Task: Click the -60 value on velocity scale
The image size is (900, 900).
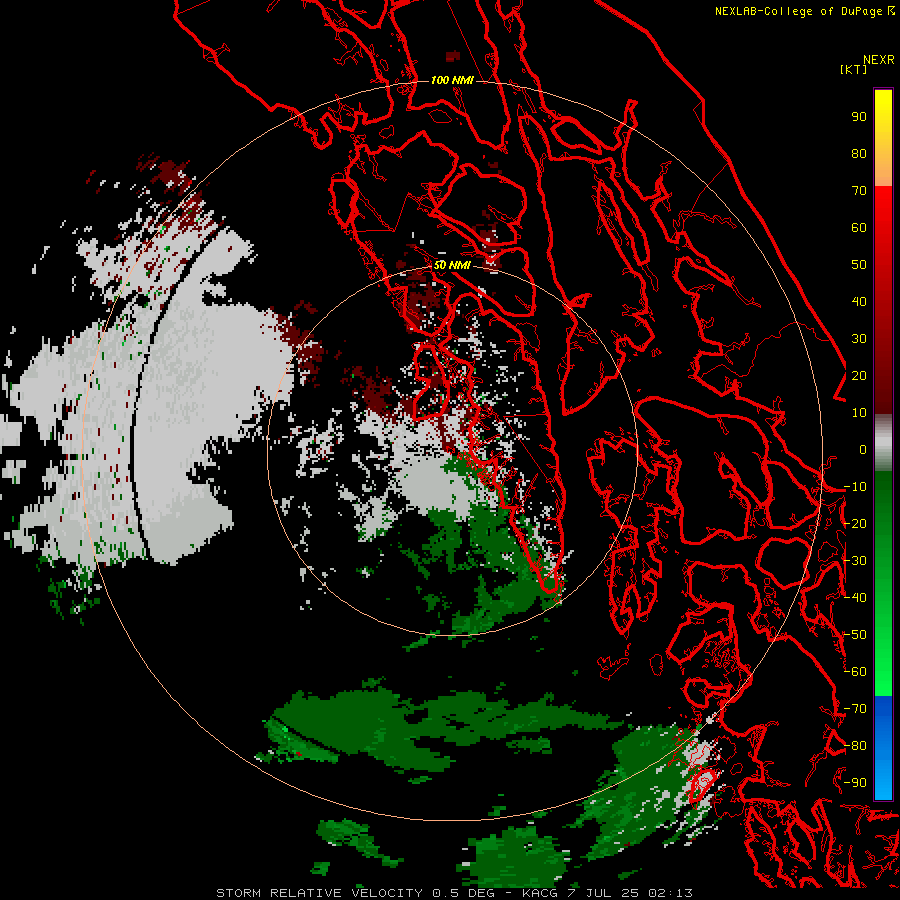Action: point(855,672)
